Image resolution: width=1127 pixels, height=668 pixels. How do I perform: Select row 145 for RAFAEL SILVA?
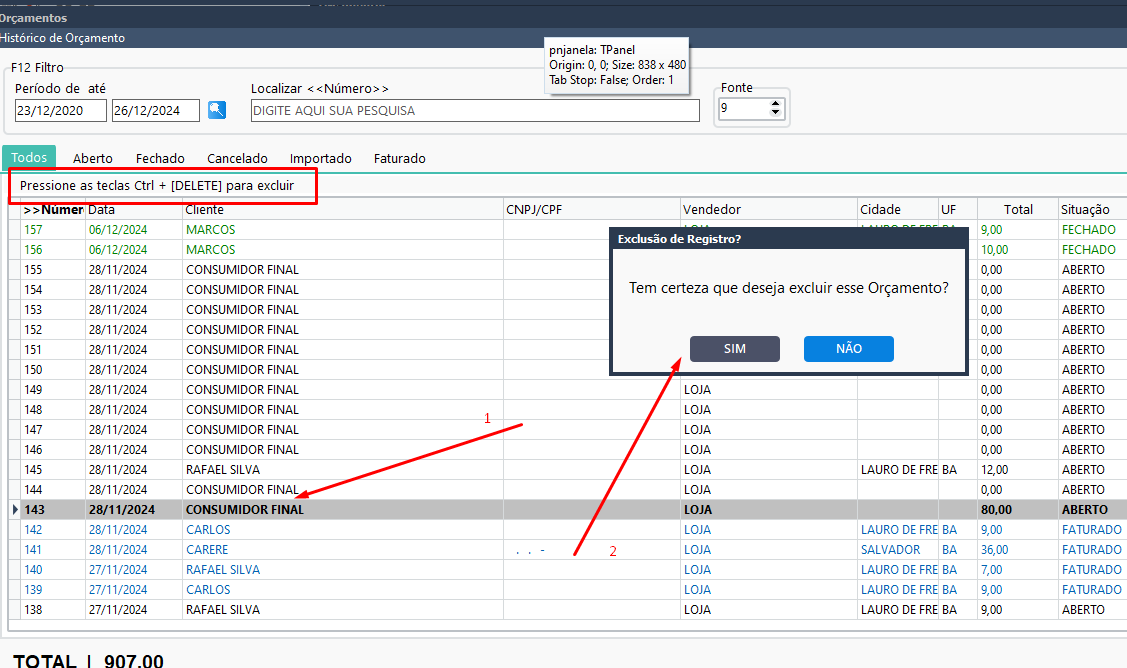coord(568,470)
